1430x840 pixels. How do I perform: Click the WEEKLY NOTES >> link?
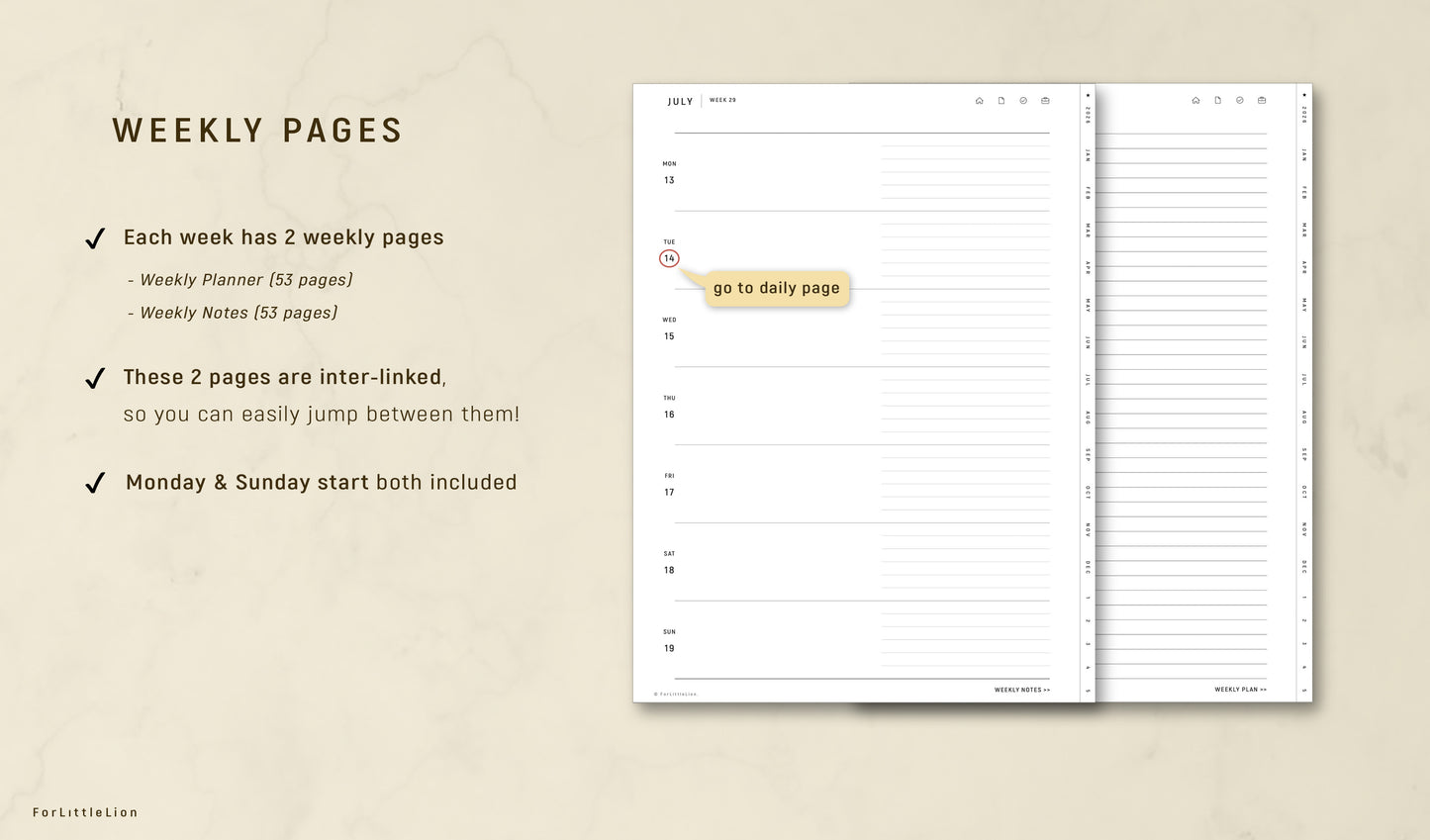(1021, 689)
